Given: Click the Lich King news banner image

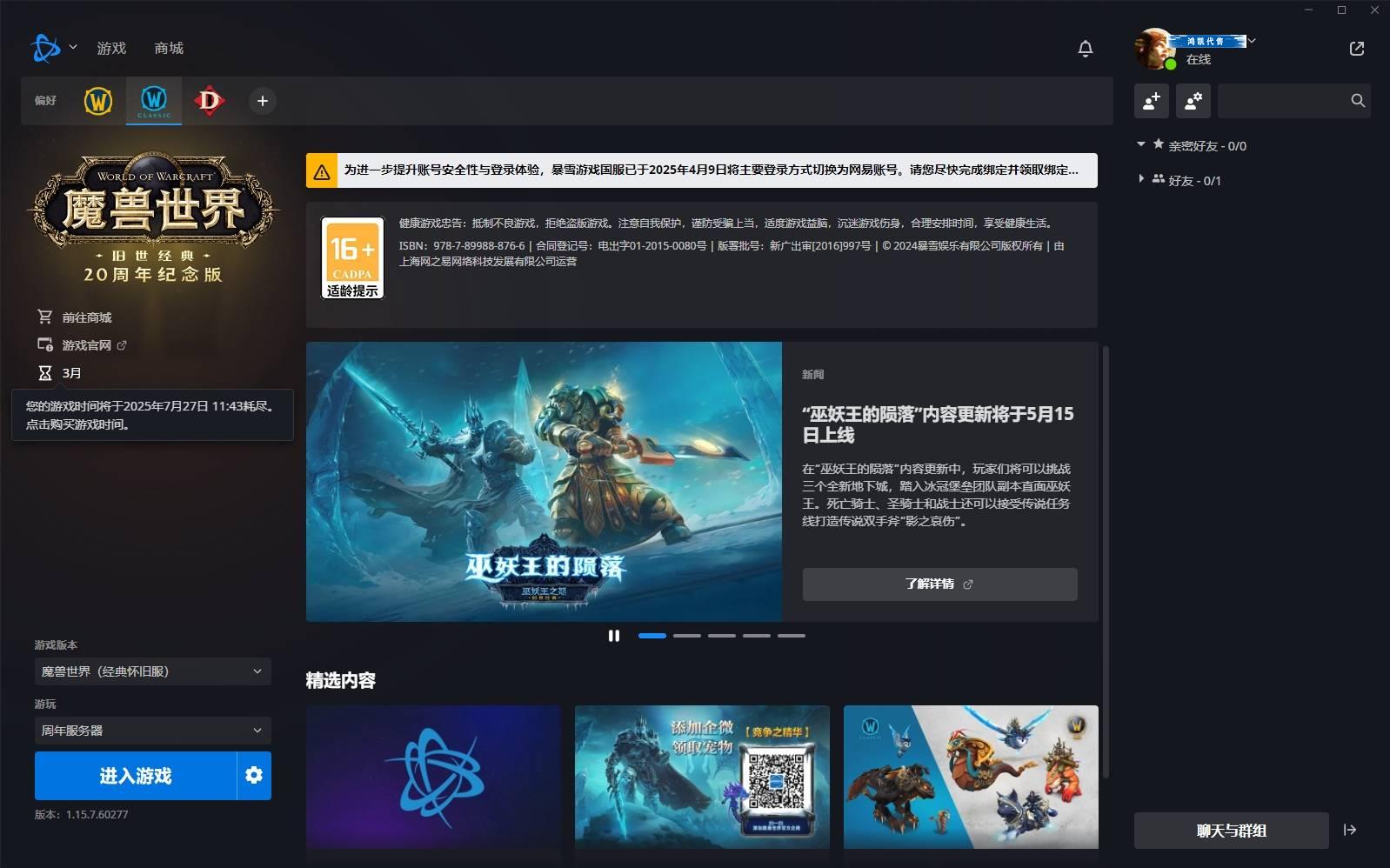Looking at the screenshot, I should (544, 482).
